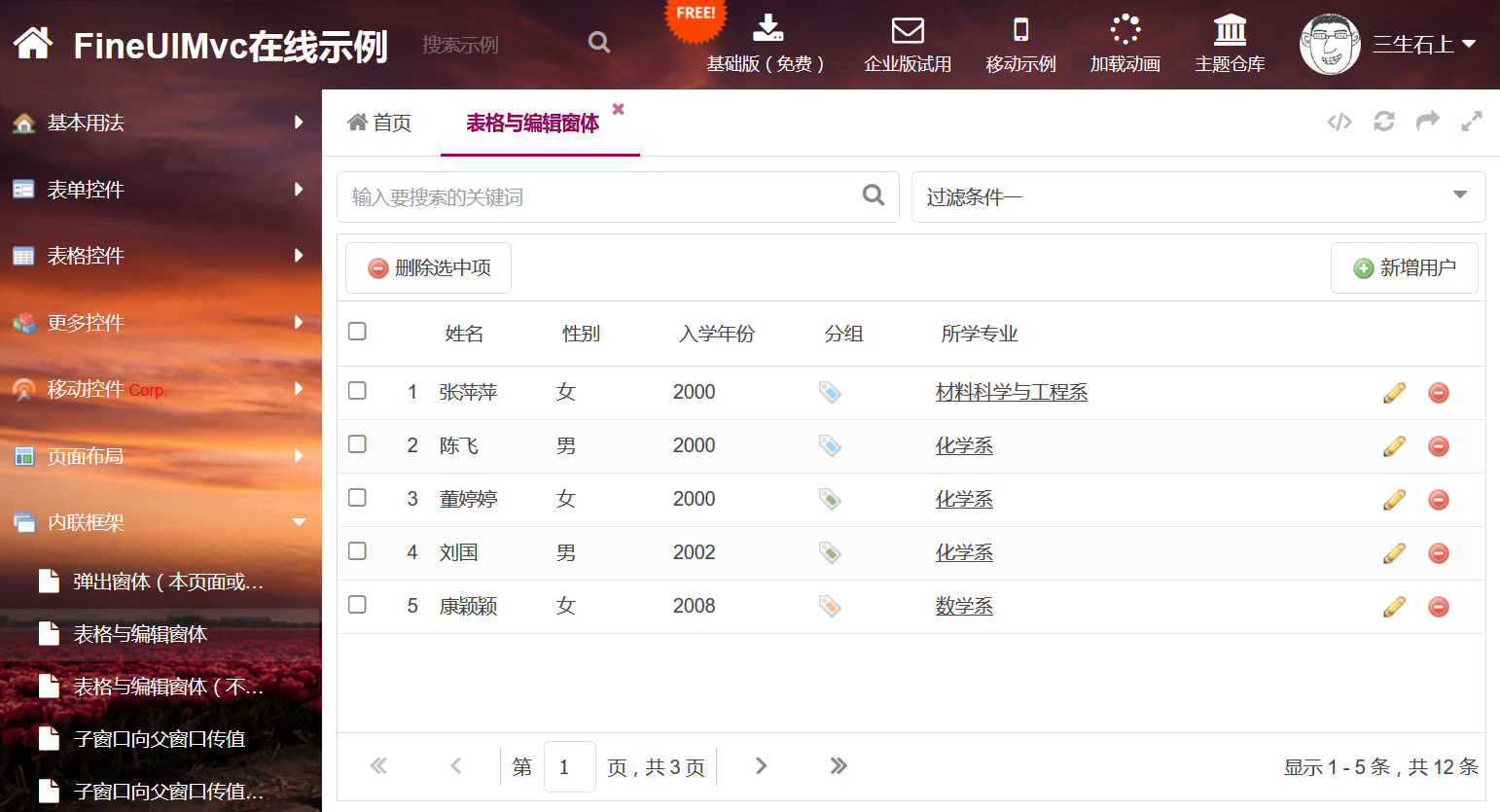Edit row 1 张萍萍 with the pencil icon

[x=1394, y=393]
